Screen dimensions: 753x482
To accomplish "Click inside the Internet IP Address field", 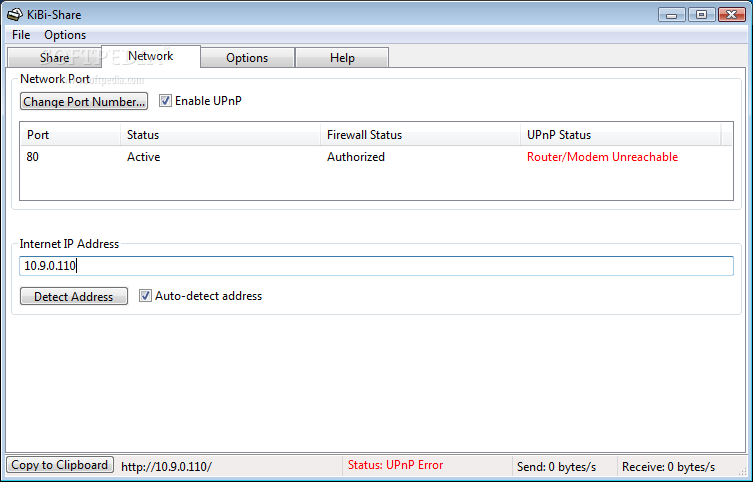I will coord(376,266).
